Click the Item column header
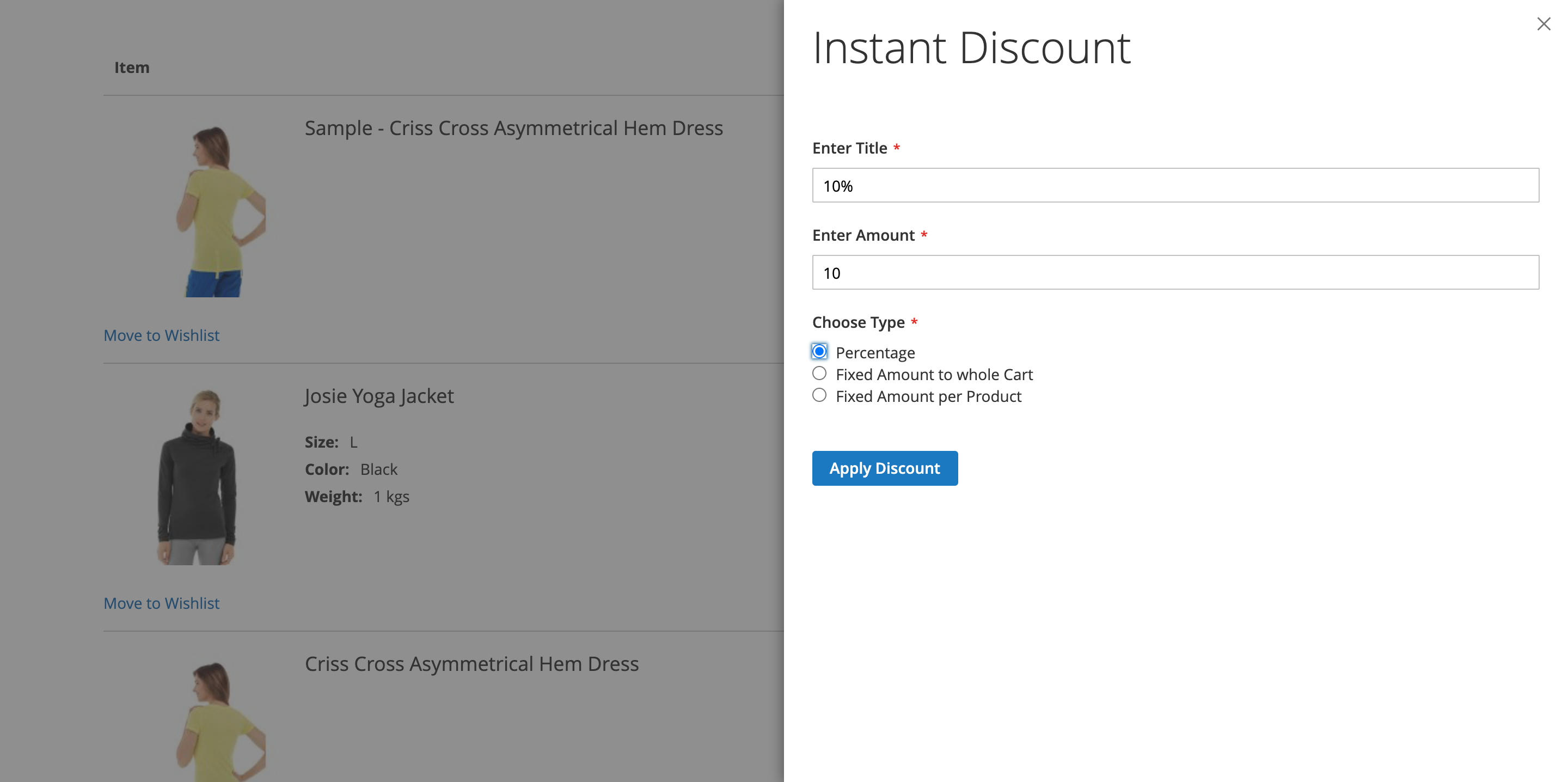 (132, 68)
